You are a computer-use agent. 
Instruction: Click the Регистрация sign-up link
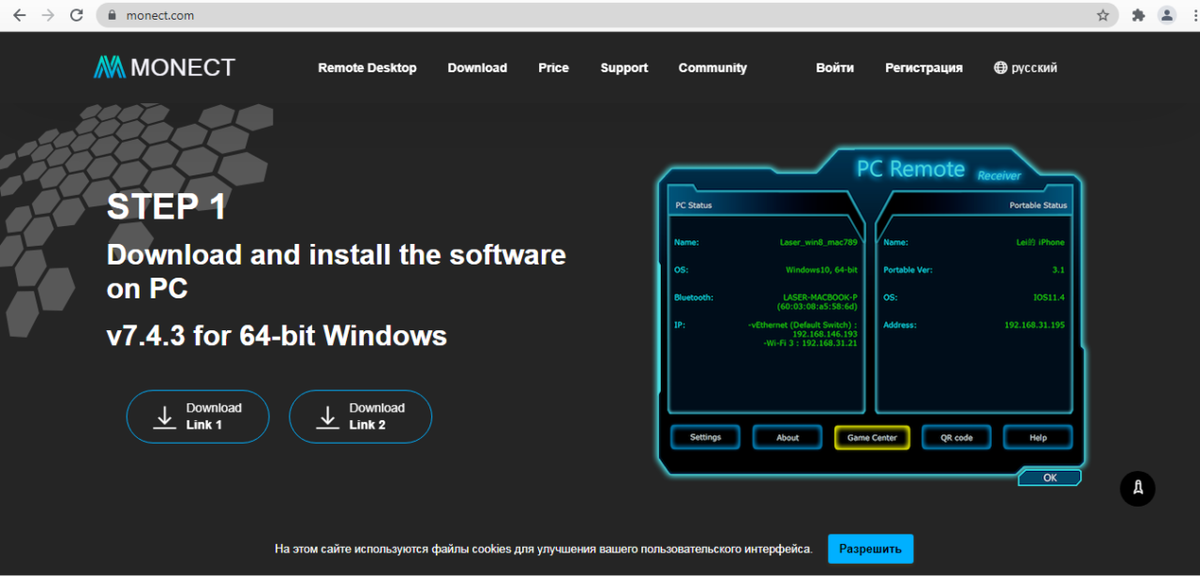924,68
